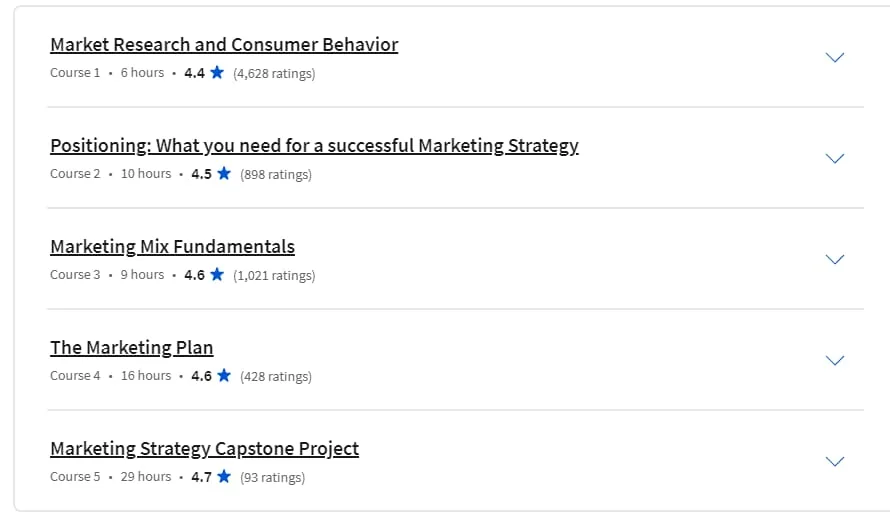Image resolution: width=890 pixels, height=512 pixels.
Task: Open The Marketing Plan course link
Action: pos(132,347)
